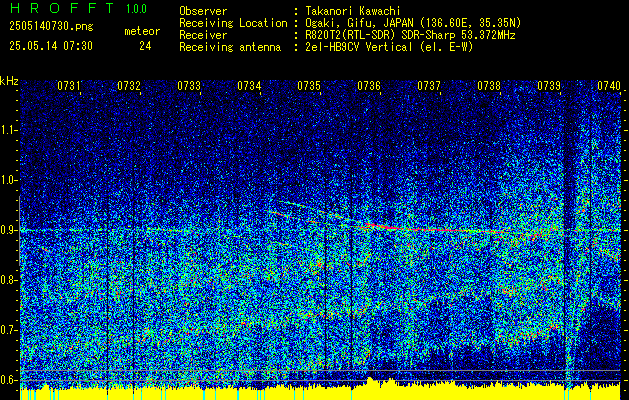Click the 0734 time marker
This screenshot has height=400, width=629.
(x=249, y=86)
